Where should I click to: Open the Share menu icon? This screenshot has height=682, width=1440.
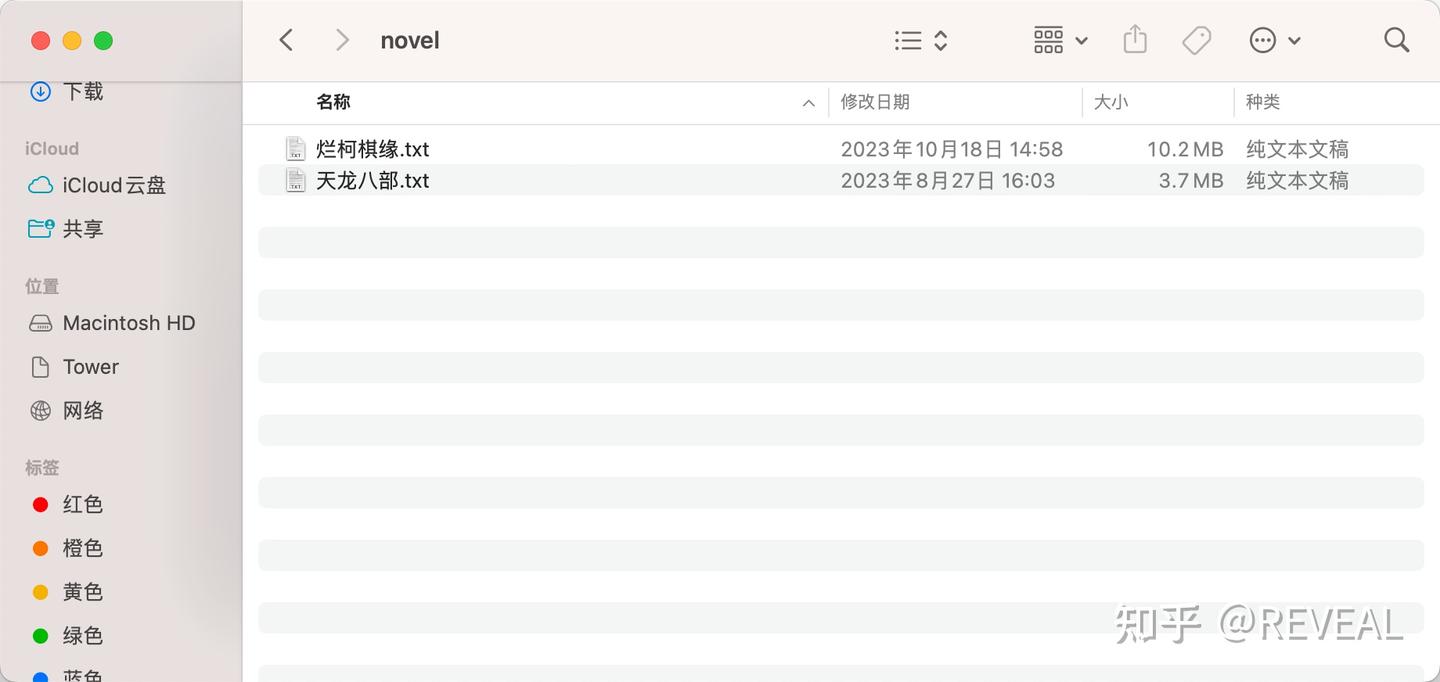(1134, 40)
